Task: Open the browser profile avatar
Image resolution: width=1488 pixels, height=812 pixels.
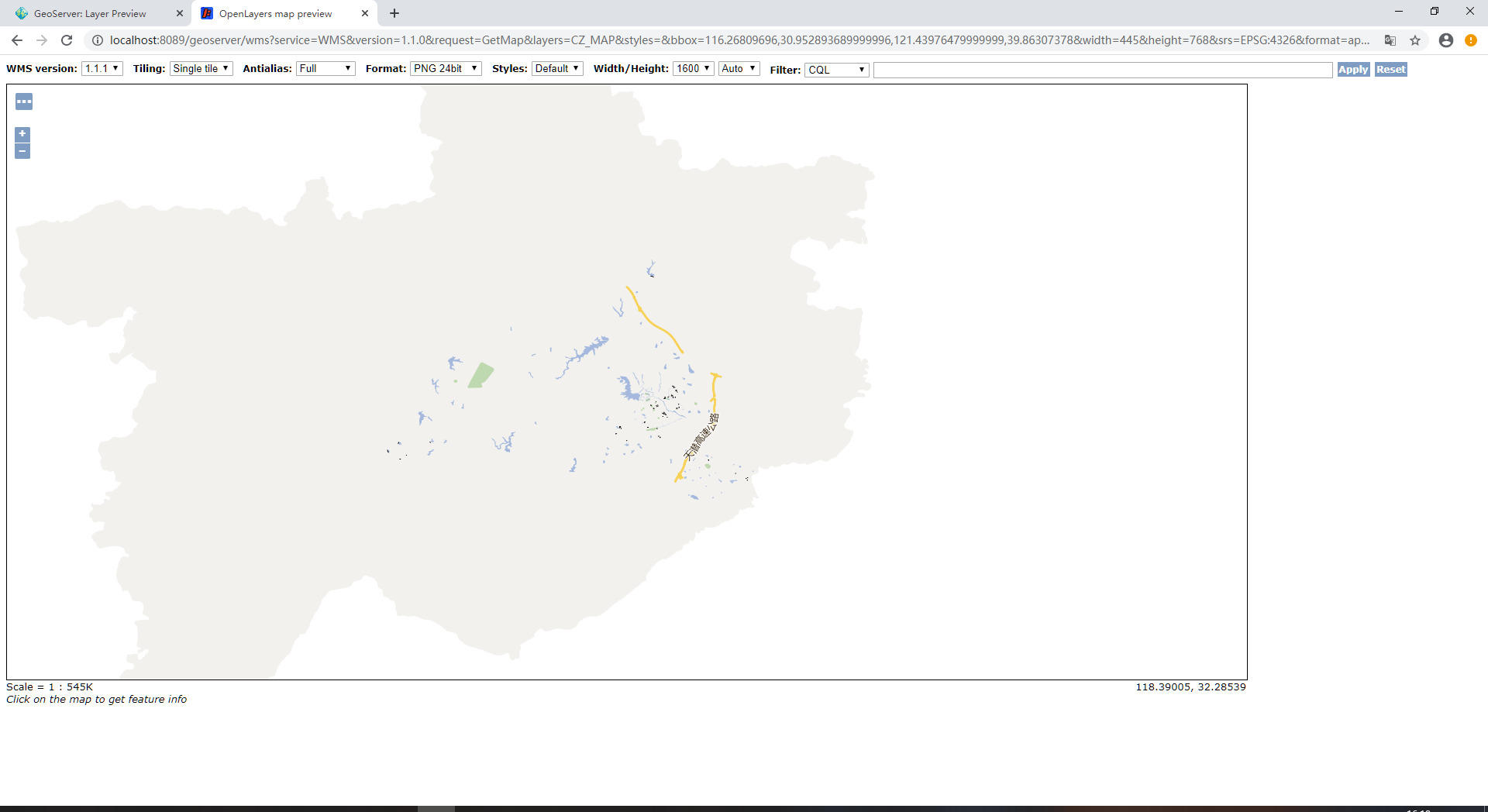Action: [x=1446, y=40]
